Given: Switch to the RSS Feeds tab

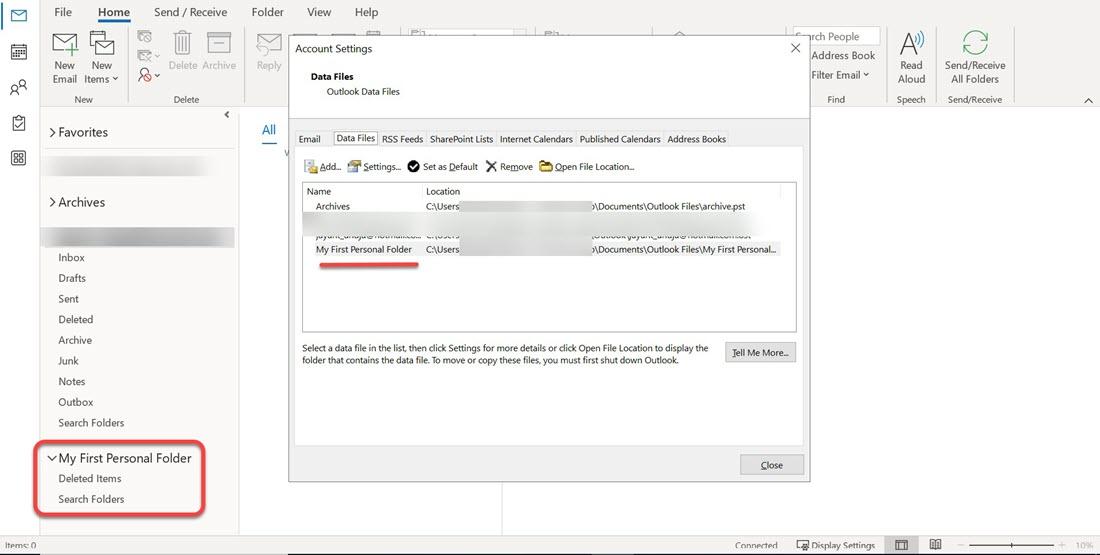Looking at the screenshot, I should tap(402, 139).
